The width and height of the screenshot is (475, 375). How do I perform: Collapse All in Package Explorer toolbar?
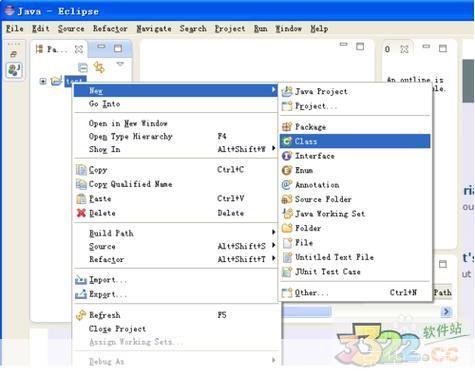pyautogui.click(x=83, y=68)
